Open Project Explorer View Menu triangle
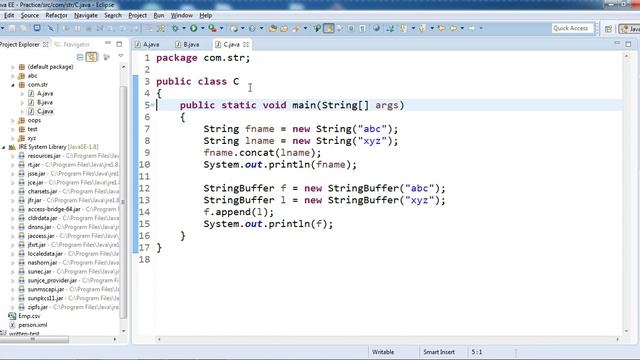The width and height of the screenshot is (640, 360). tap(121, 56)
